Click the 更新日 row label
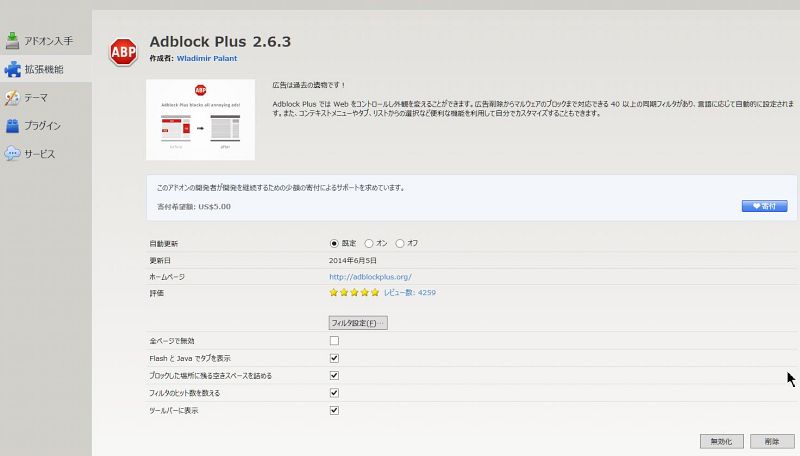Screen dimensions: 800x456 coord(160,261)
